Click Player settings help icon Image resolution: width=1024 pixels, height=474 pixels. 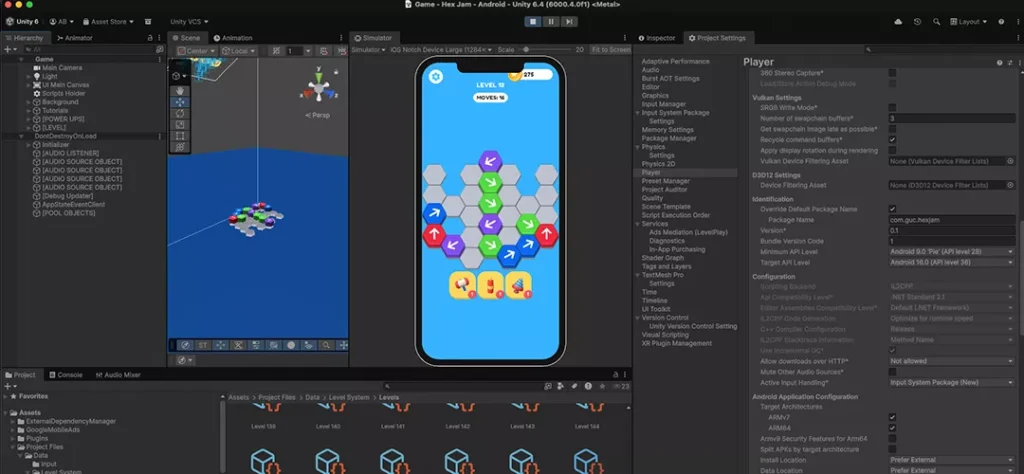999,63
